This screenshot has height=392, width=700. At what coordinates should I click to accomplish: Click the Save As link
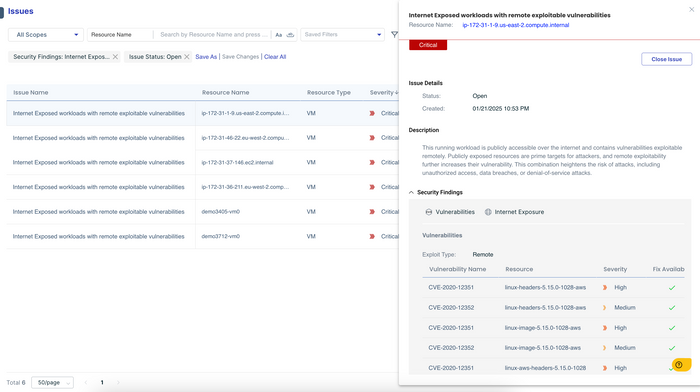pyautogui.click(x=206, y=57)
